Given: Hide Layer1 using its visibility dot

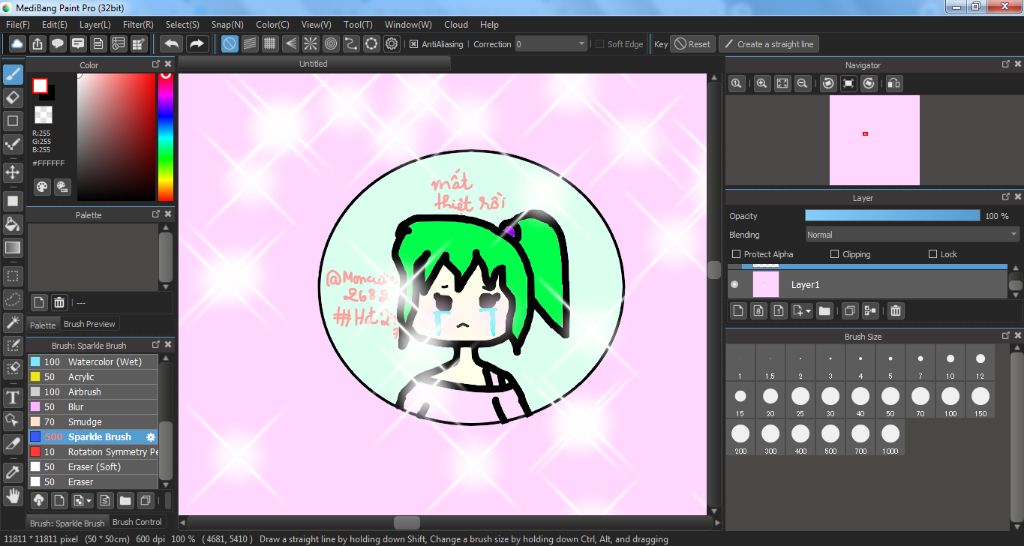Looking at the screenshot, I should click(735, 284).
